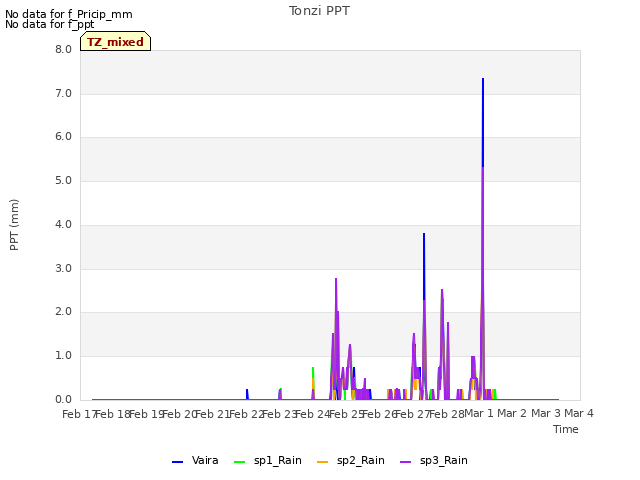Click the Mar 2 x-axis date label

coord(512,413)
